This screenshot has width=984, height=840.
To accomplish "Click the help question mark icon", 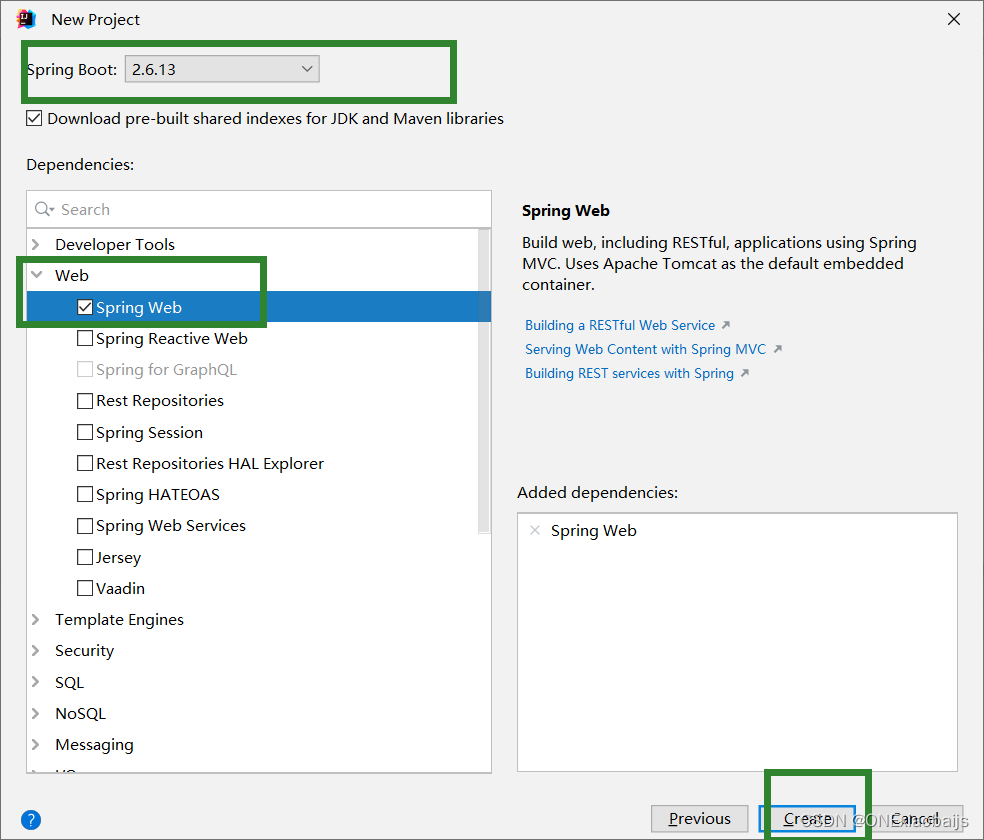I will pos(31,819).
